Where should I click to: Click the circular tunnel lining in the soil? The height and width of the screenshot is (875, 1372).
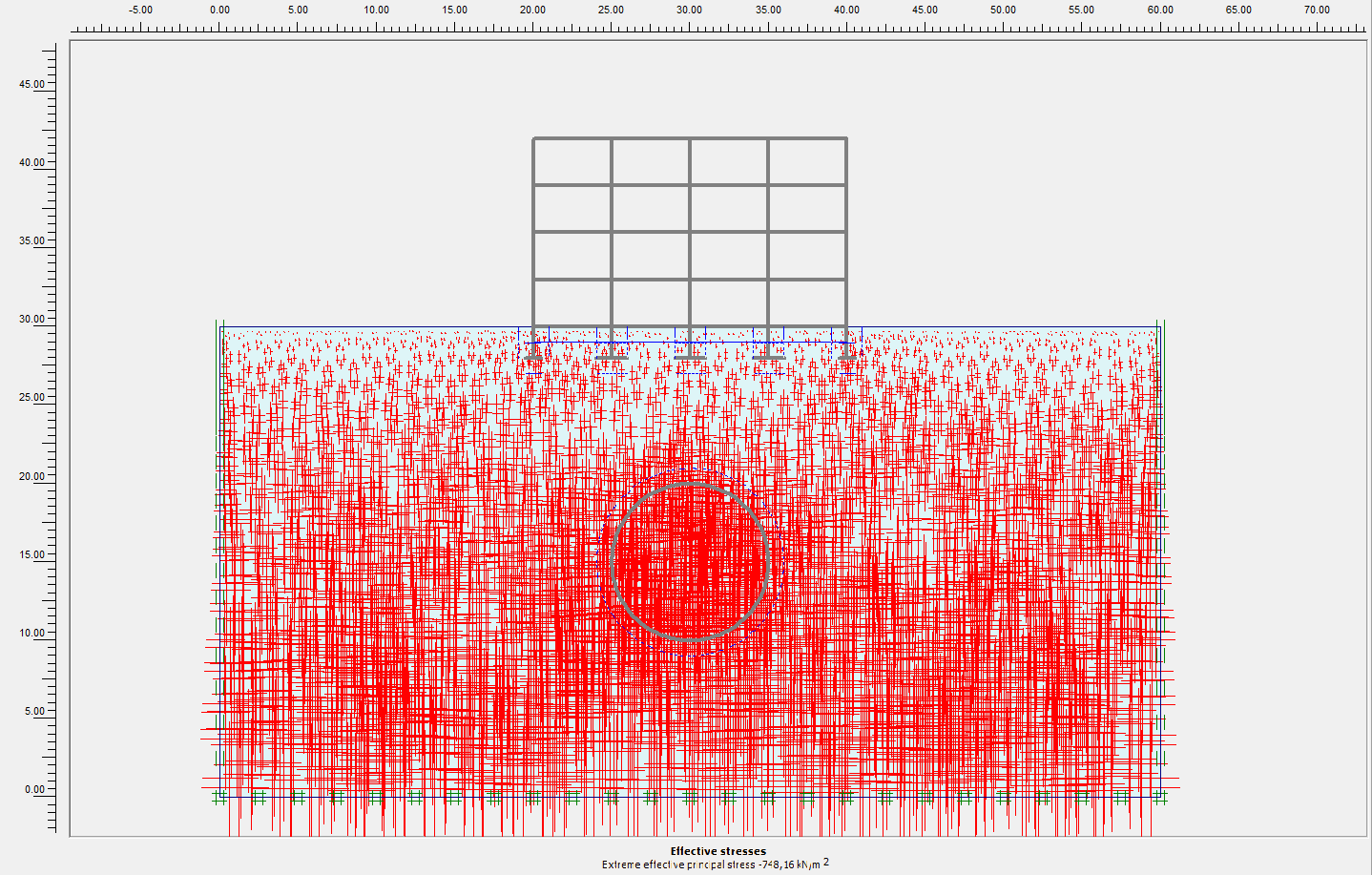click(x=689, y=561)
